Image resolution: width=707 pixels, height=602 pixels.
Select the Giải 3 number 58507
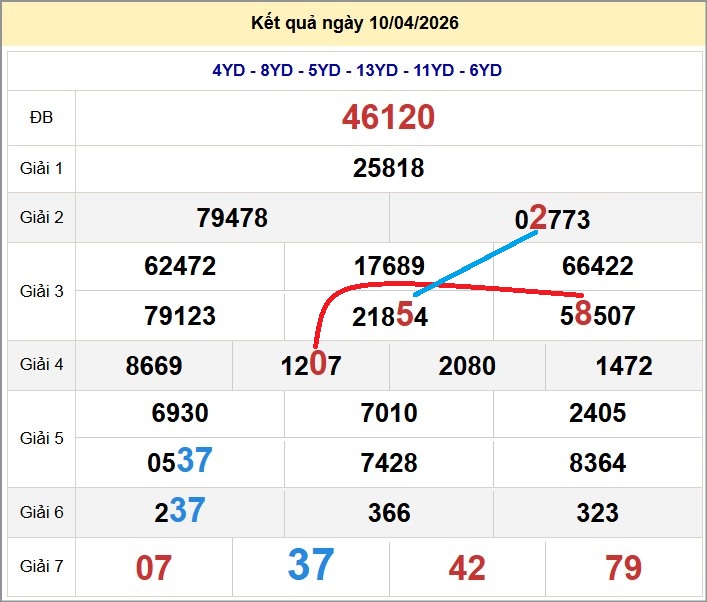click(x=597, y=316)
